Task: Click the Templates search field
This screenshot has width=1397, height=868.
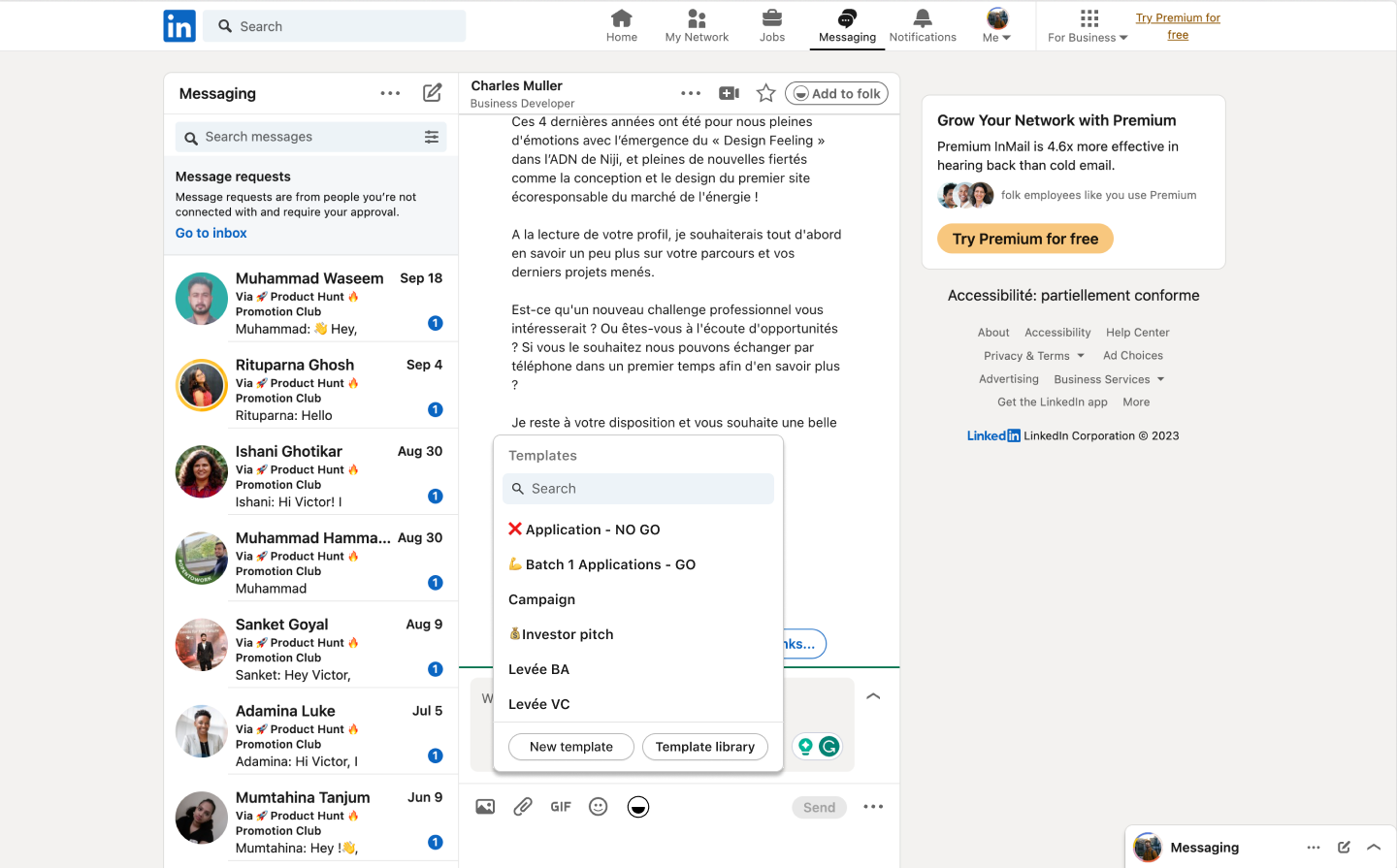Action: point(637,488)
